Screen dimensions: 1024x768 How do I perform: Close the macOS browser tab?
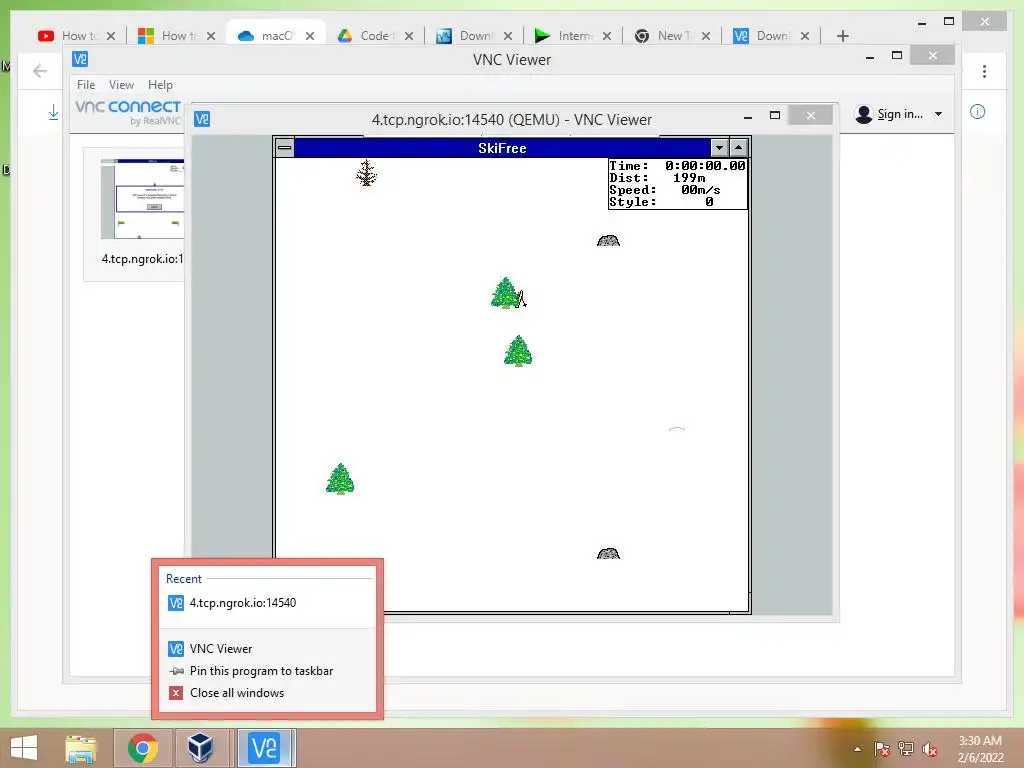click(x=310, y=36)
